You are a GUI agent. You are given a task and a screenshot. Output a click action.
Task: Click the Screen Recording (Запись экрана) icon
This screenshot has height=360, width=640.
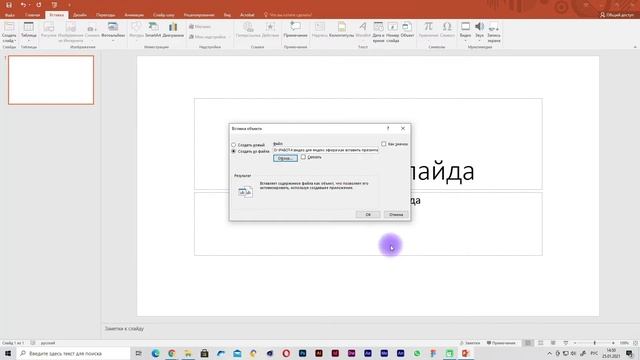pos(494,27)
